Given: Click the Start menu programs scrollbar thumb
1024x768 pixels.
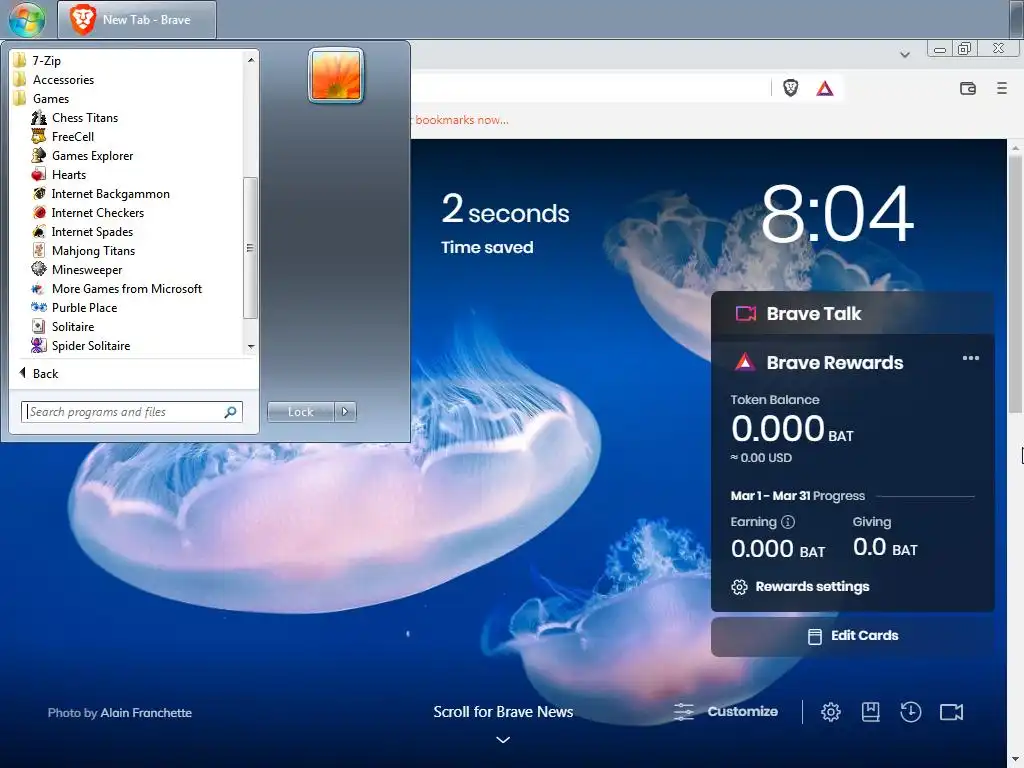Looking at the screenshot, I should tap(250, 248).
